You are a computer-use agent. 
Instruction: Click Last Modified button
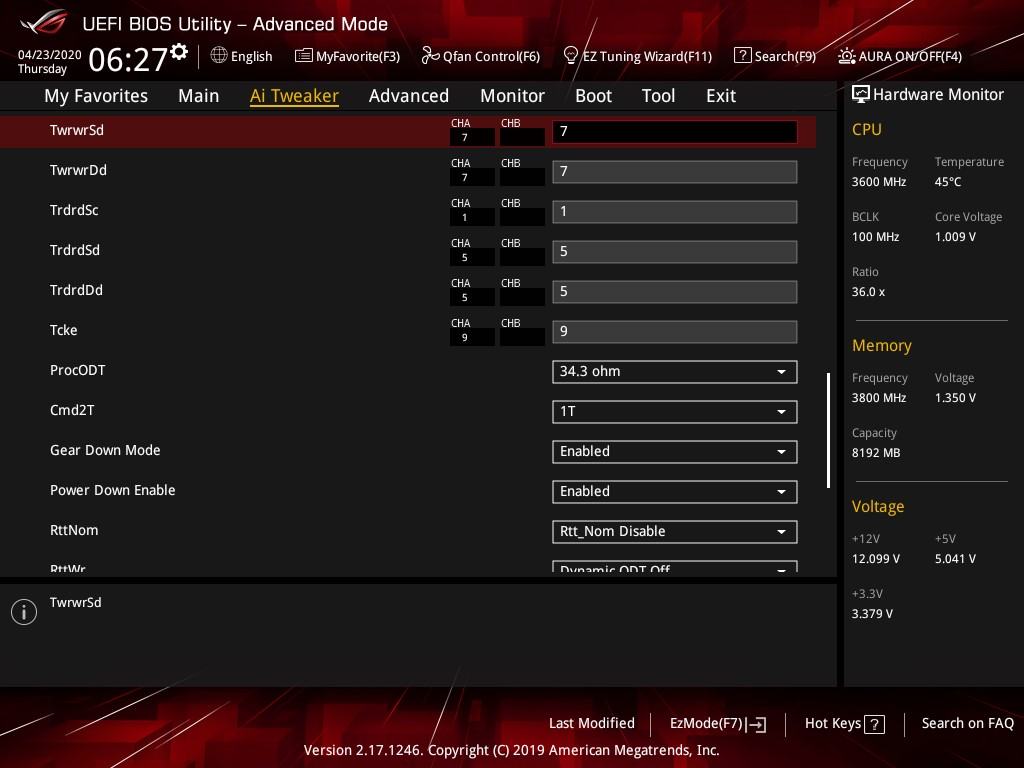click(592, 723)
